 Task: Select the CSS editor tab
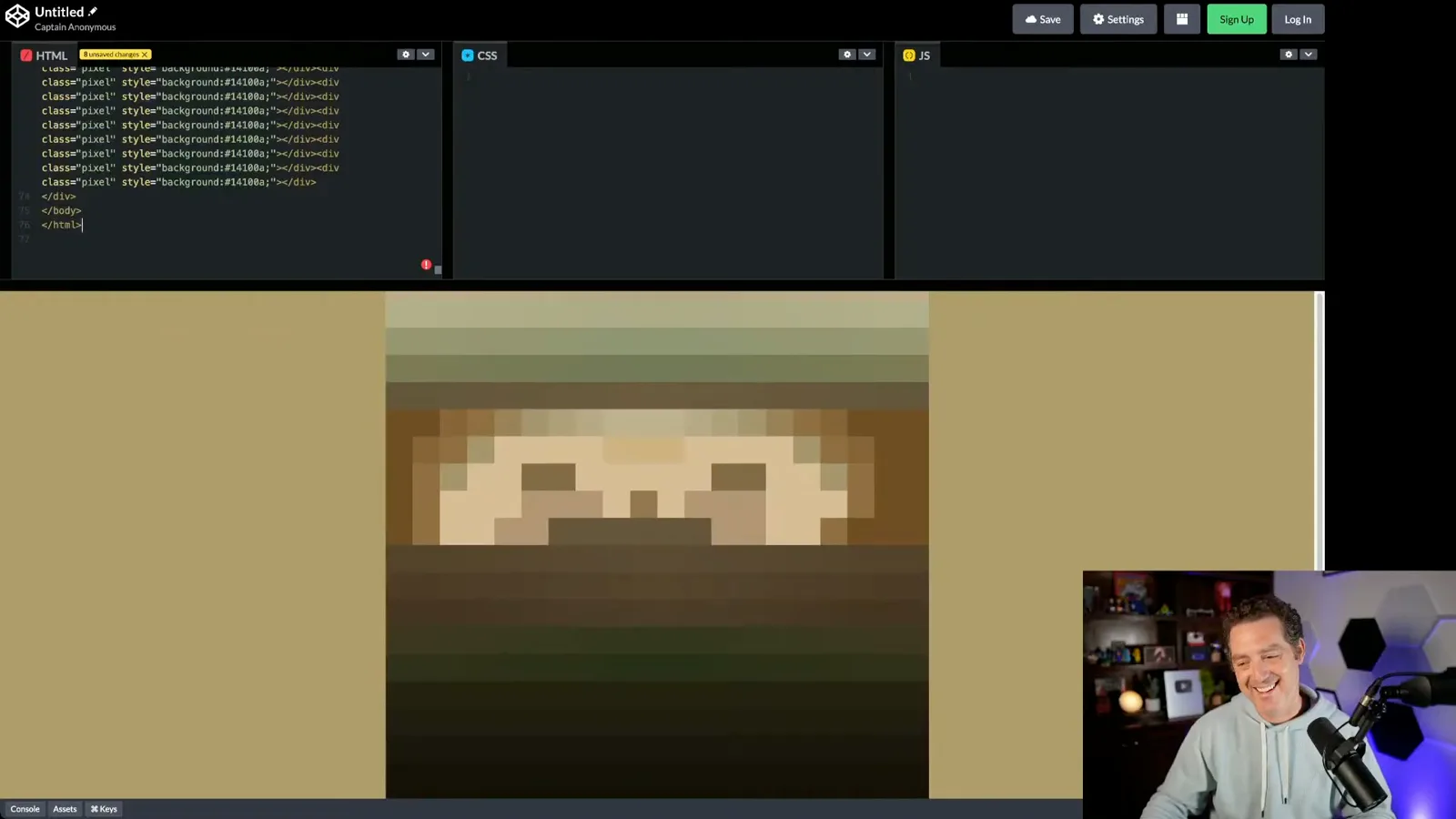pyautogui.click(x=480, y=56)
